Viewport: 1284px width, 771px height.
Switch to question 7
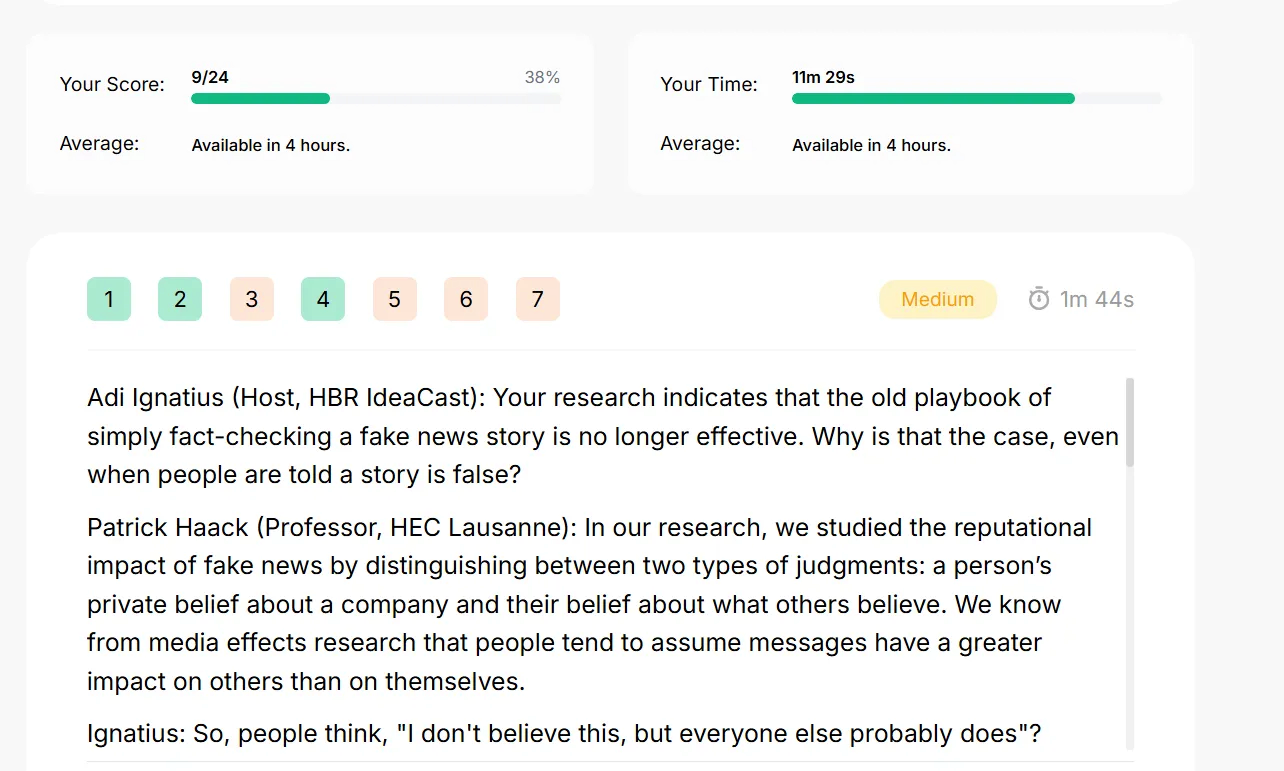pyautogui.click(x=538, y=299)
